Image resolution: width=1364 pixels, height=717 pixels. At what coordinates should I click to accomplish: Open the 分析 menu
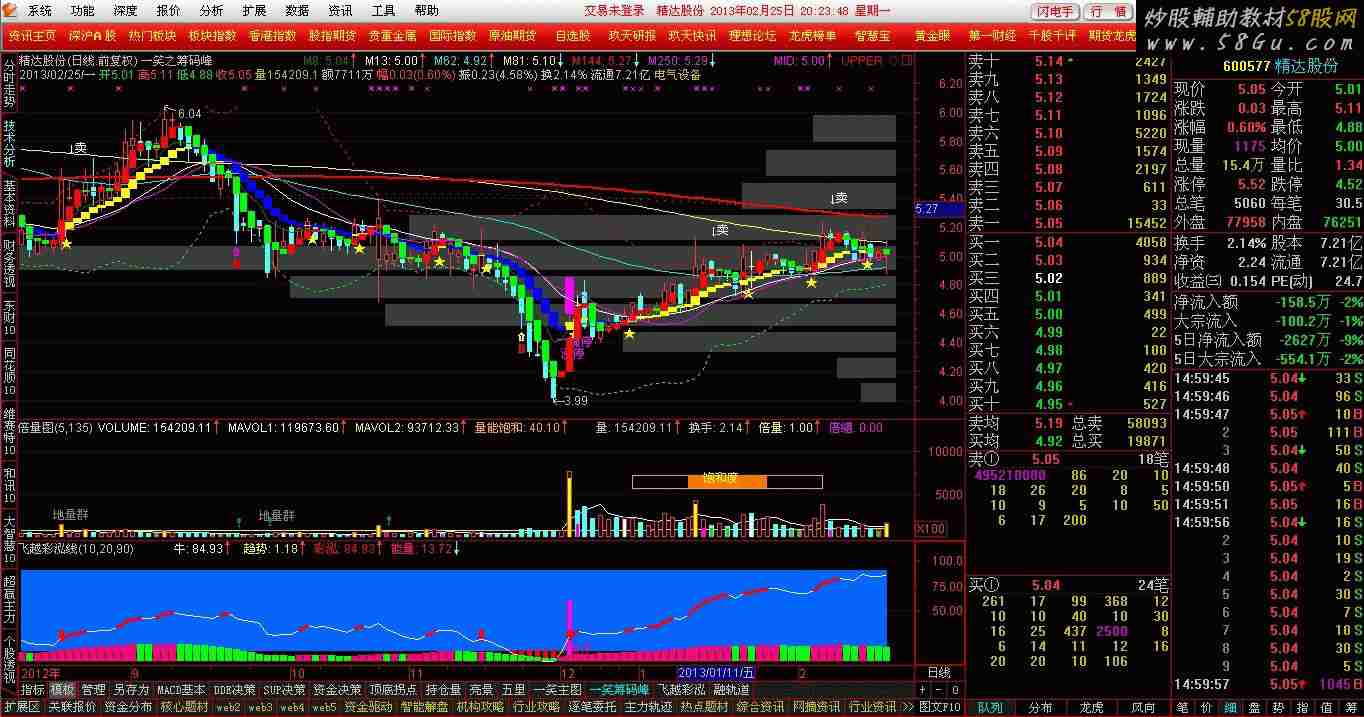pos(211,11)
